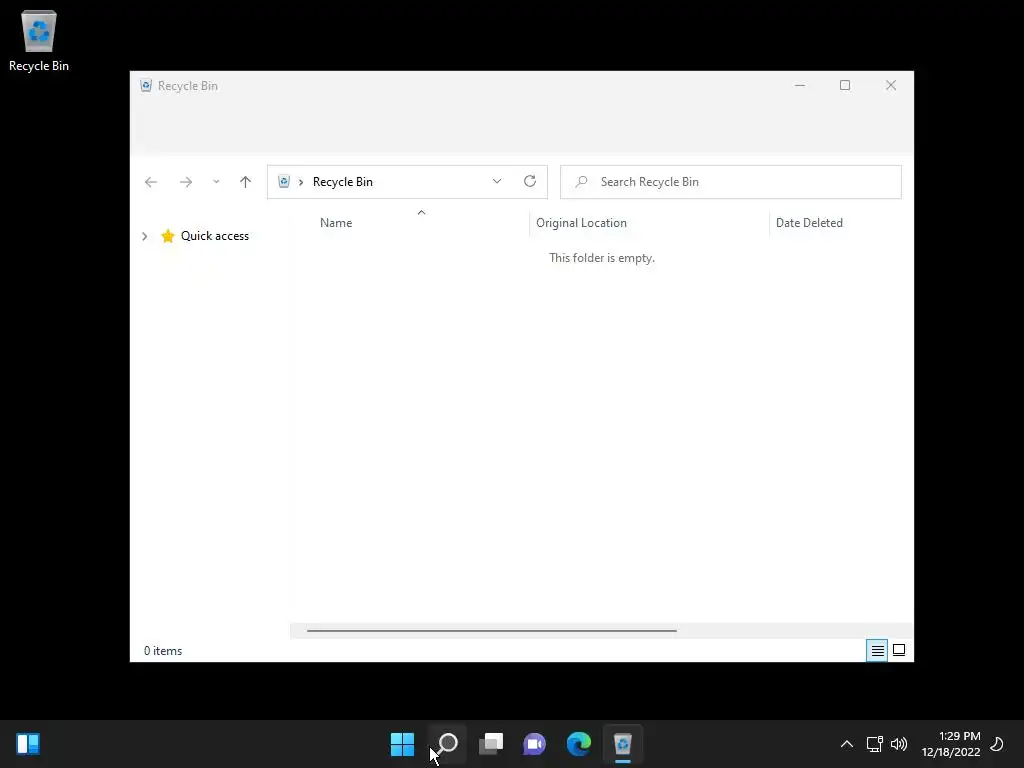Viewport: 1024px width, 768px height.
Task: Click the Recycle Bin address bar icon
Action: point(284,182)
